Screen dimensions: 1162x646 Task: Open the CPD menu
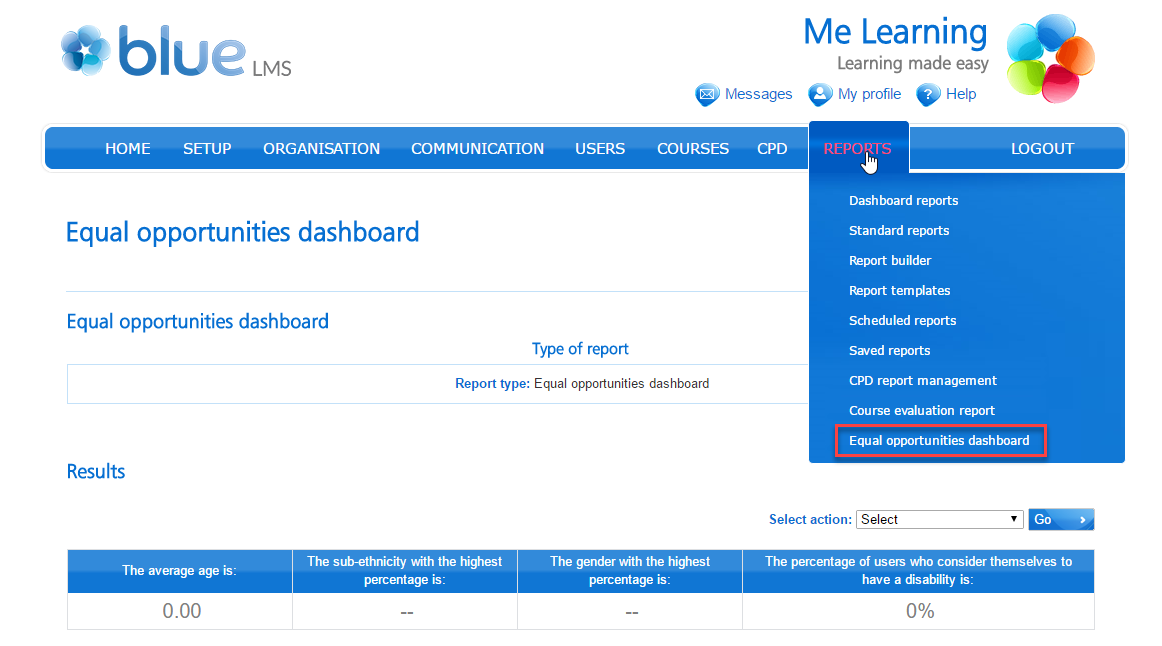tap(772, 149)
